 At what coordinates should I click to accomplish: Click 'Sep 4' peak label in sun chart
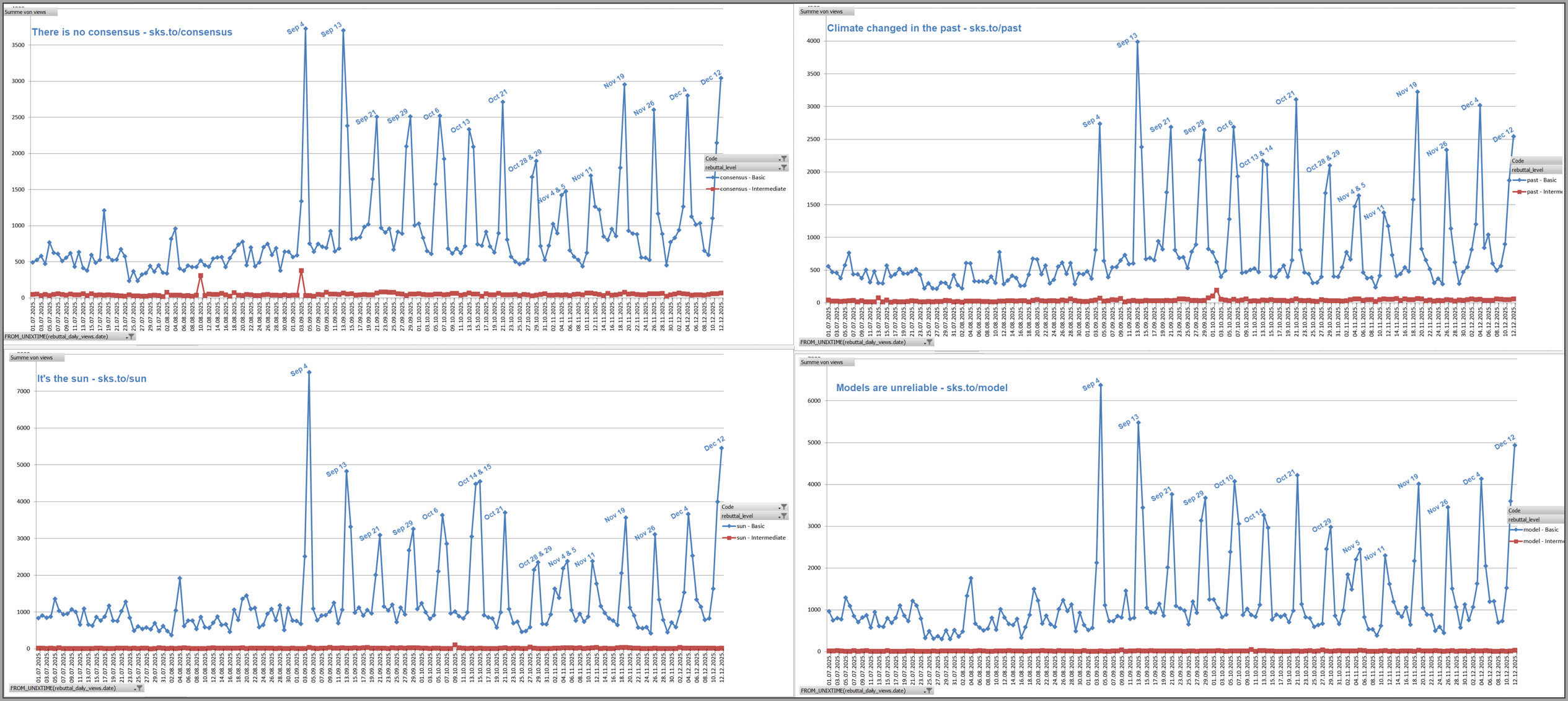click(x=299, y=371)
